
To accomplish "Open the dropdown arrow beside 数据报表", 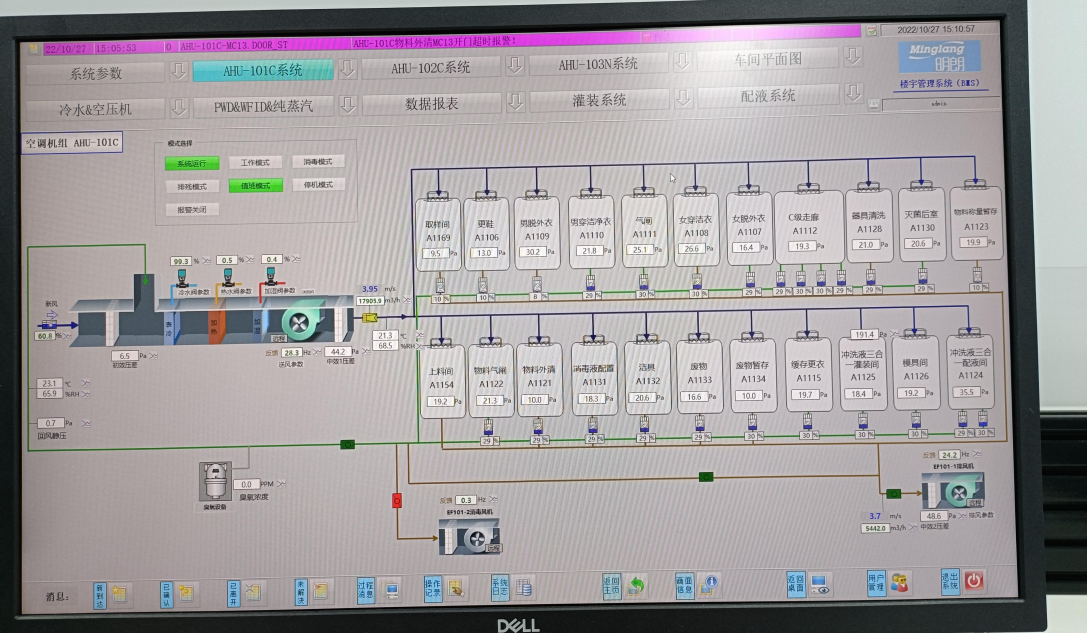I will tap(514, 102).
